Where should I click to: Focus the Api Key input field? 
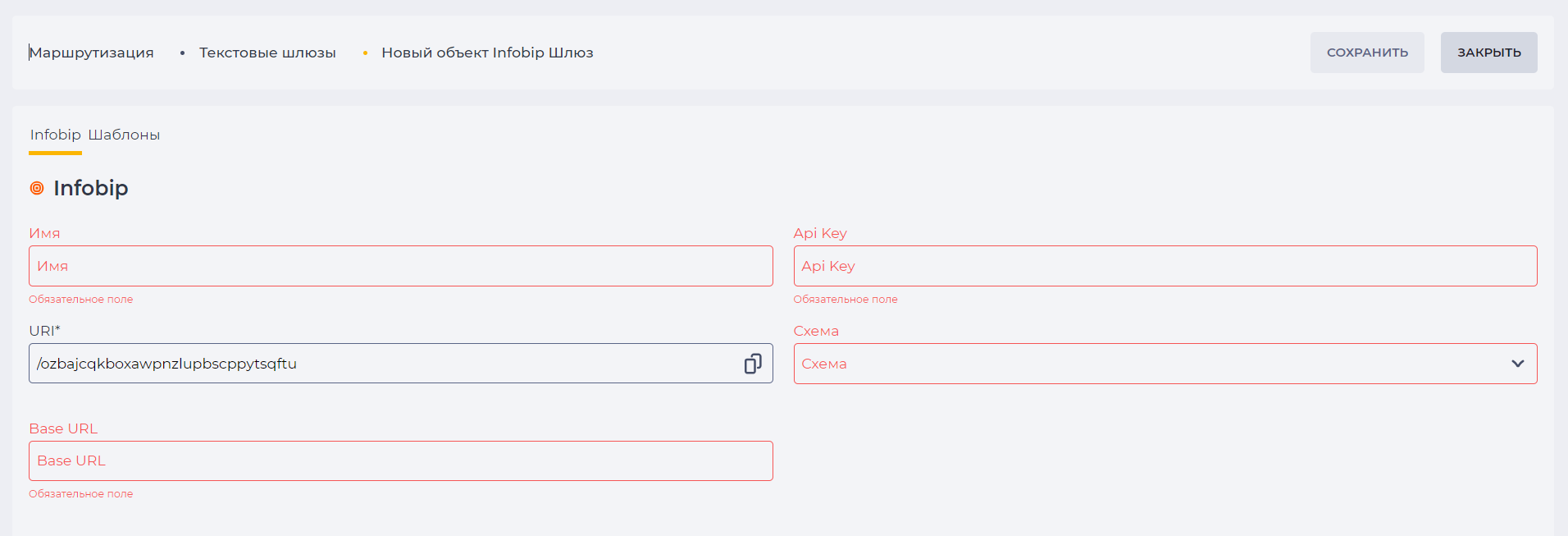[1165, 266]
